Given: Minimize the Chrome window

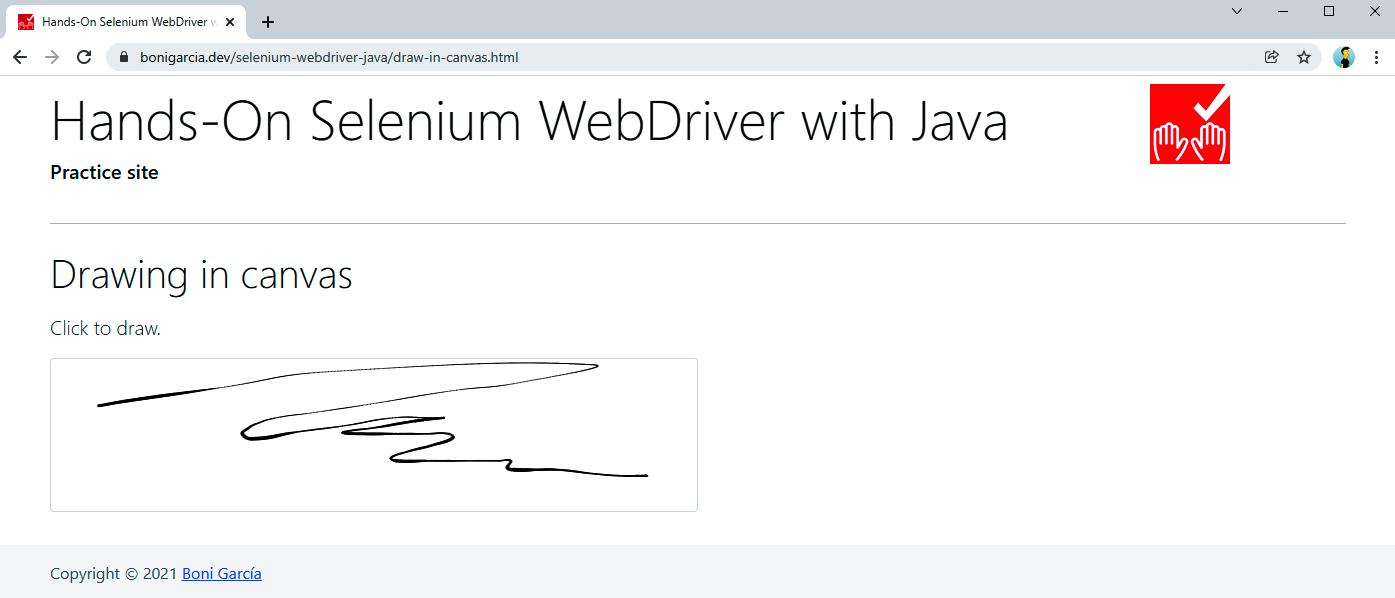Looking at the screenshot, I should 1283,11.
